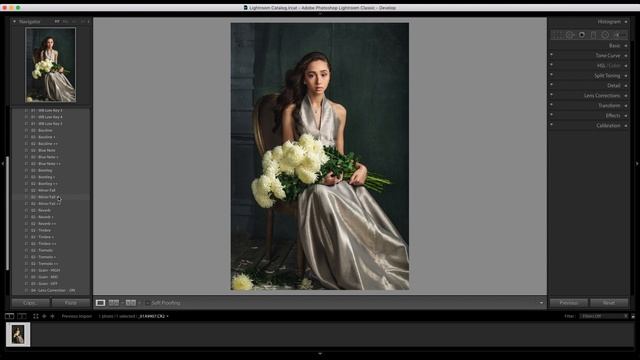This screenshot has width=640, height=360.
Task: Collapse the Navigator panel
Action: pos(14,21)
